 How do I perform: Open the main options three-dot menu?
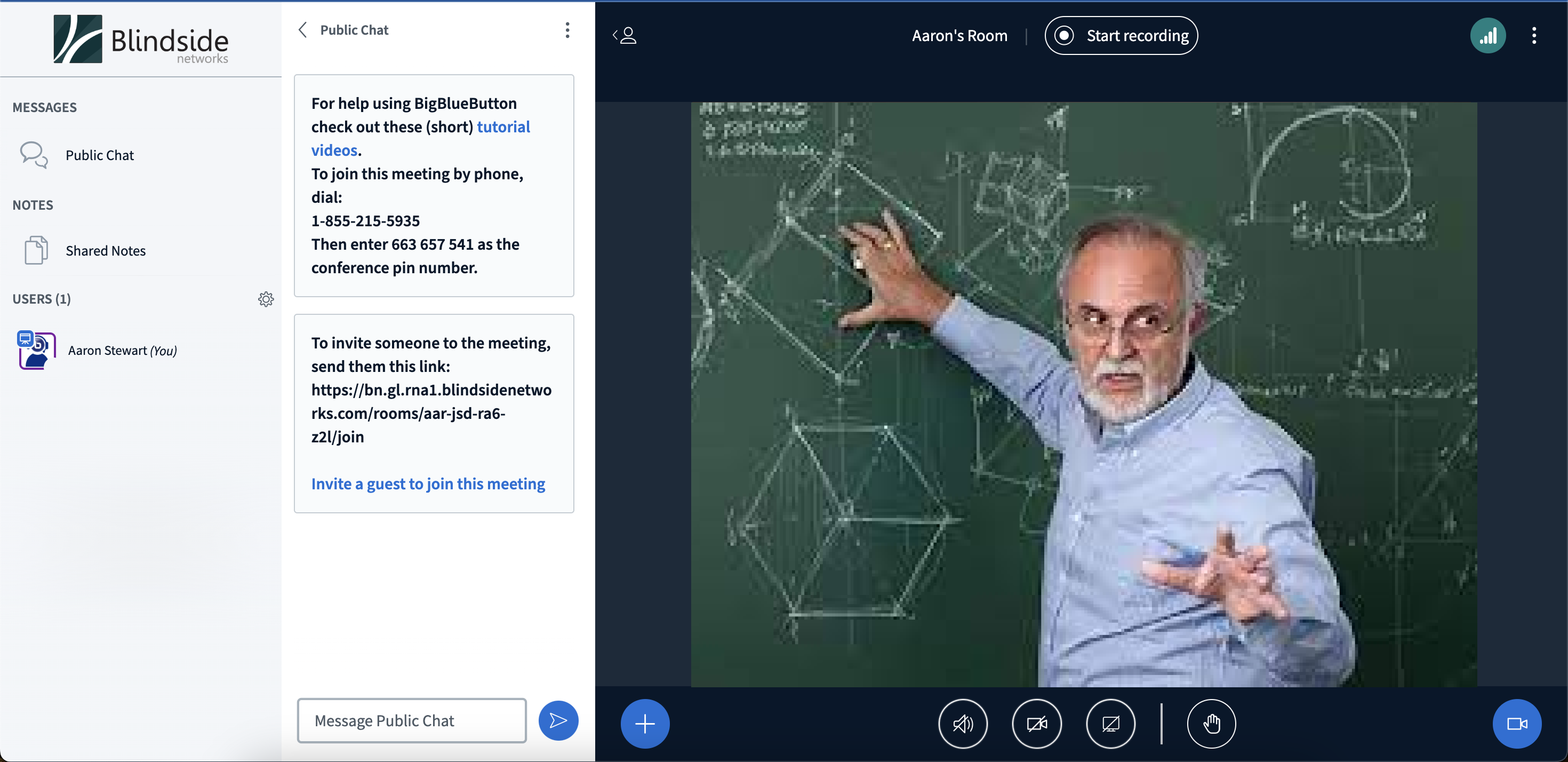pyautogui.click(x=1533, y=36)
